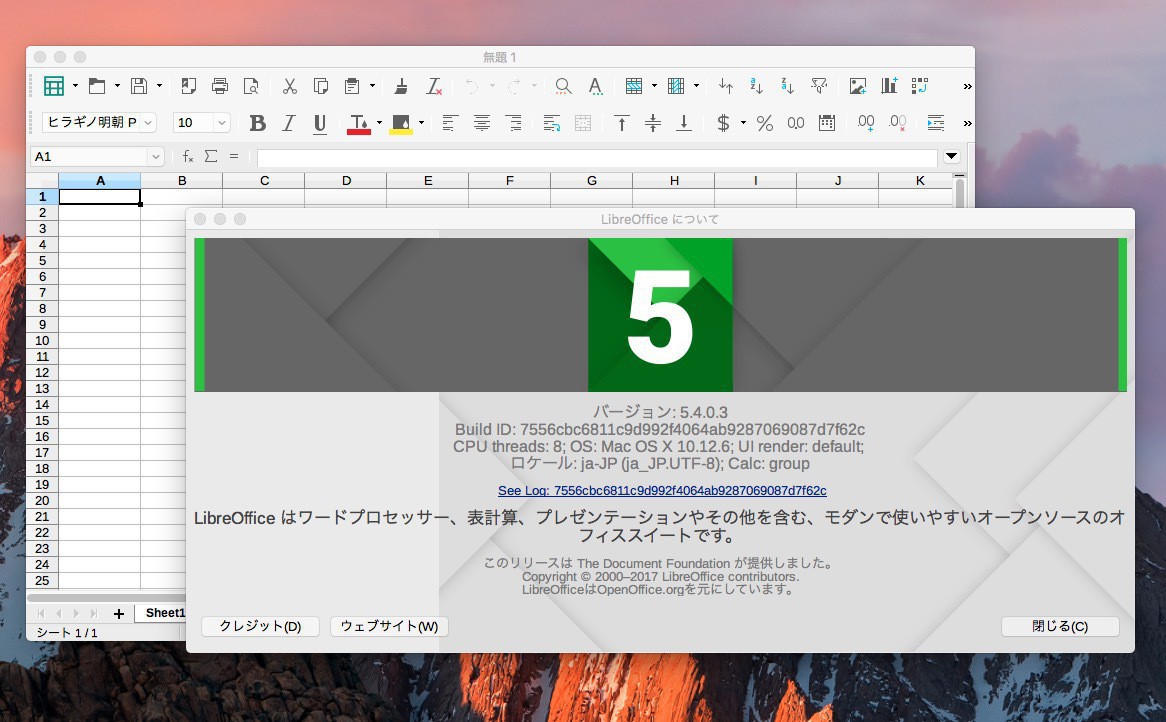
Task: Open the font name combo box
Action: [99, 123]
